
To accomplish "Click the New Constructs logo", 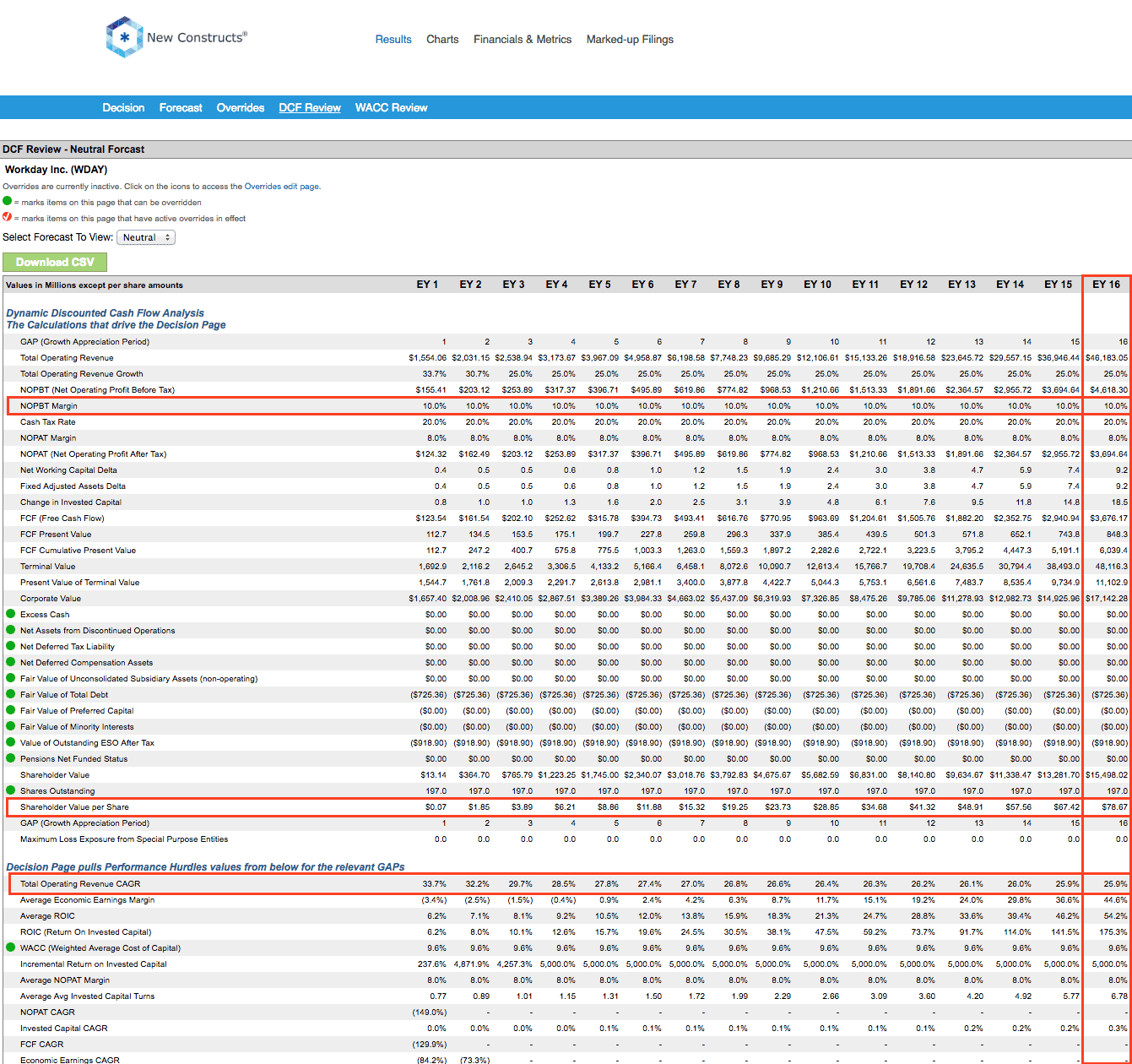I will 176,37.
